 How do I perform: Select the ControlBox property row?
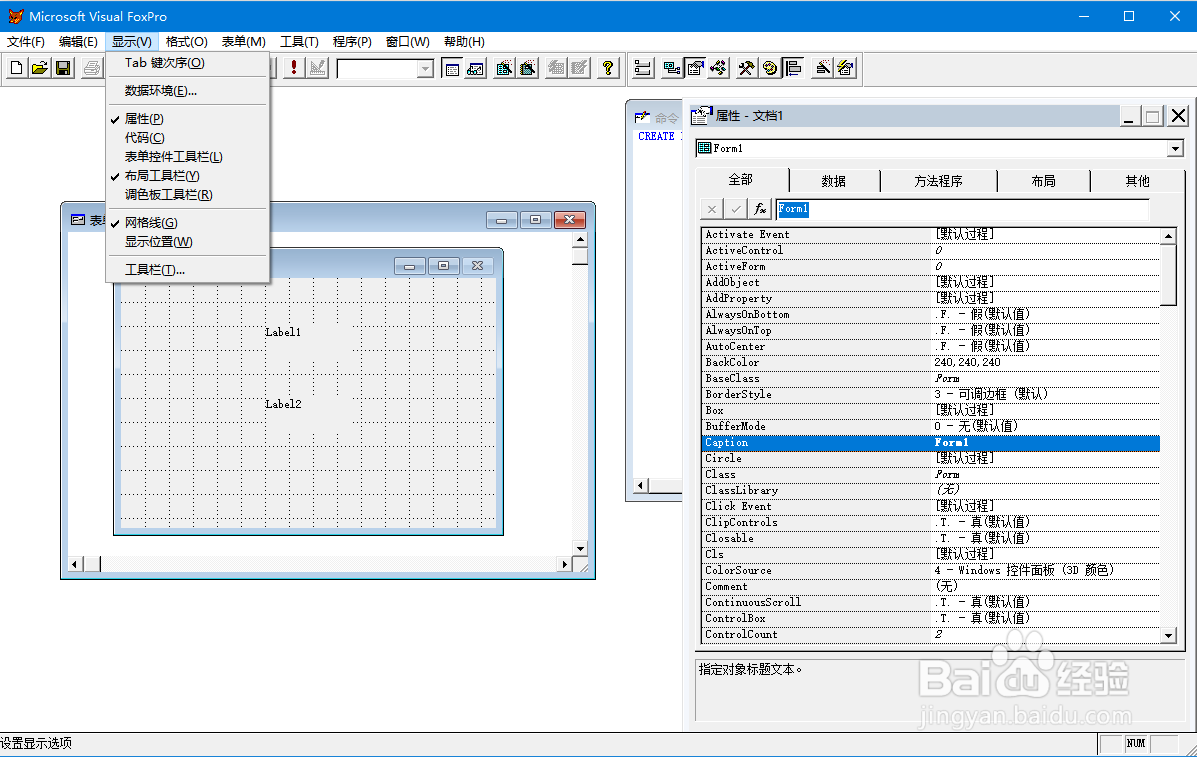931,618
